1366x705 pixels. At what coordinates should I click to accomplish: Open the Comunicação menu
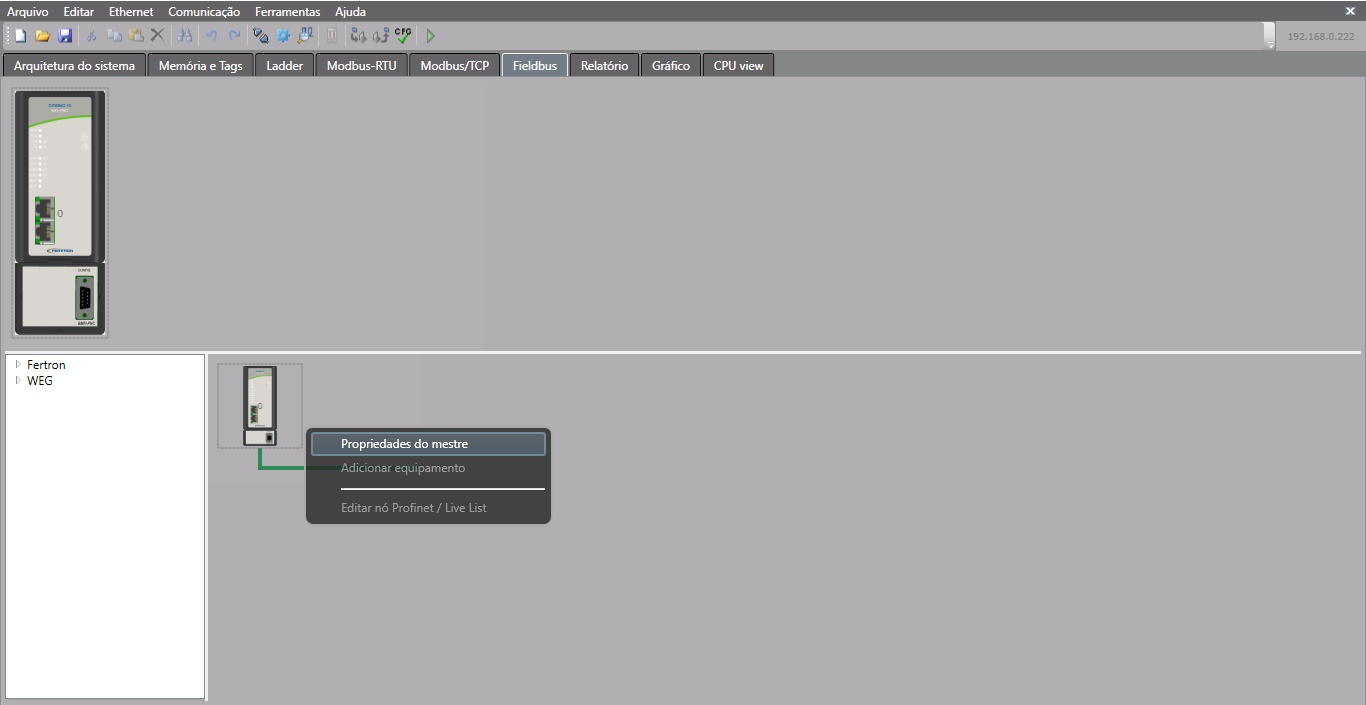tap(204, 12)
